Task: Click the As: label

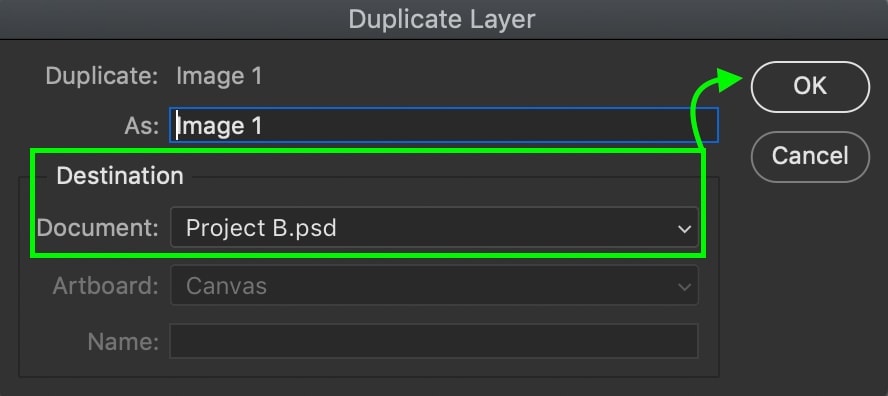Action: click(x=142, y=126)
